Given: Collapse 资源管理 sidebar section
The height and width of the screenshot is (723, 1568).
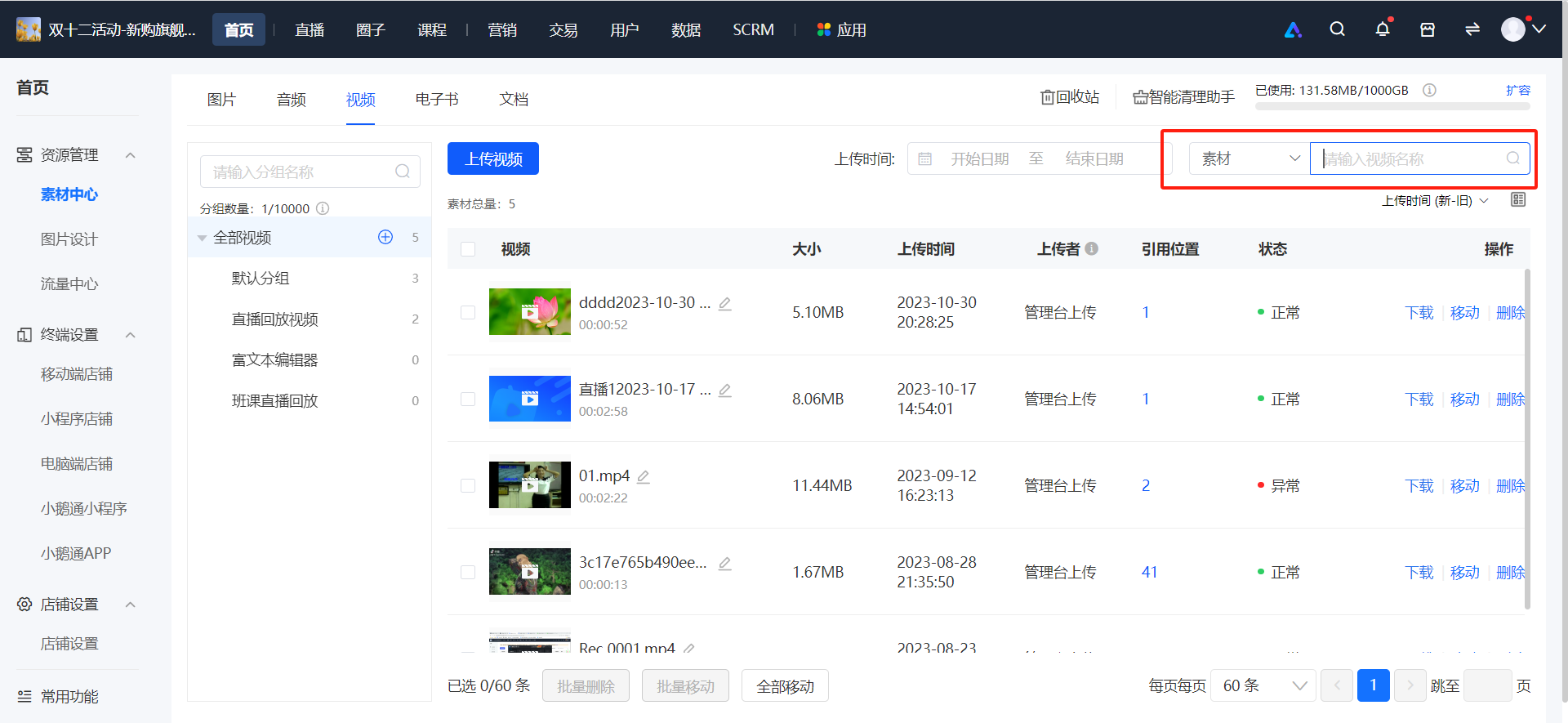Looking at the screenshot, I should 131,155.
